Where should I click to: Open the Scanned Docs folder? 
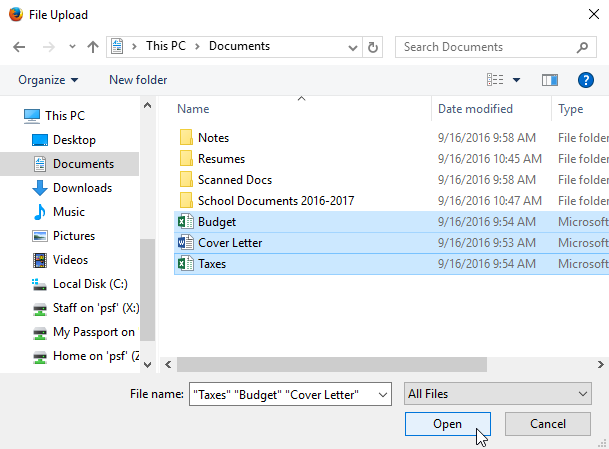234,179
